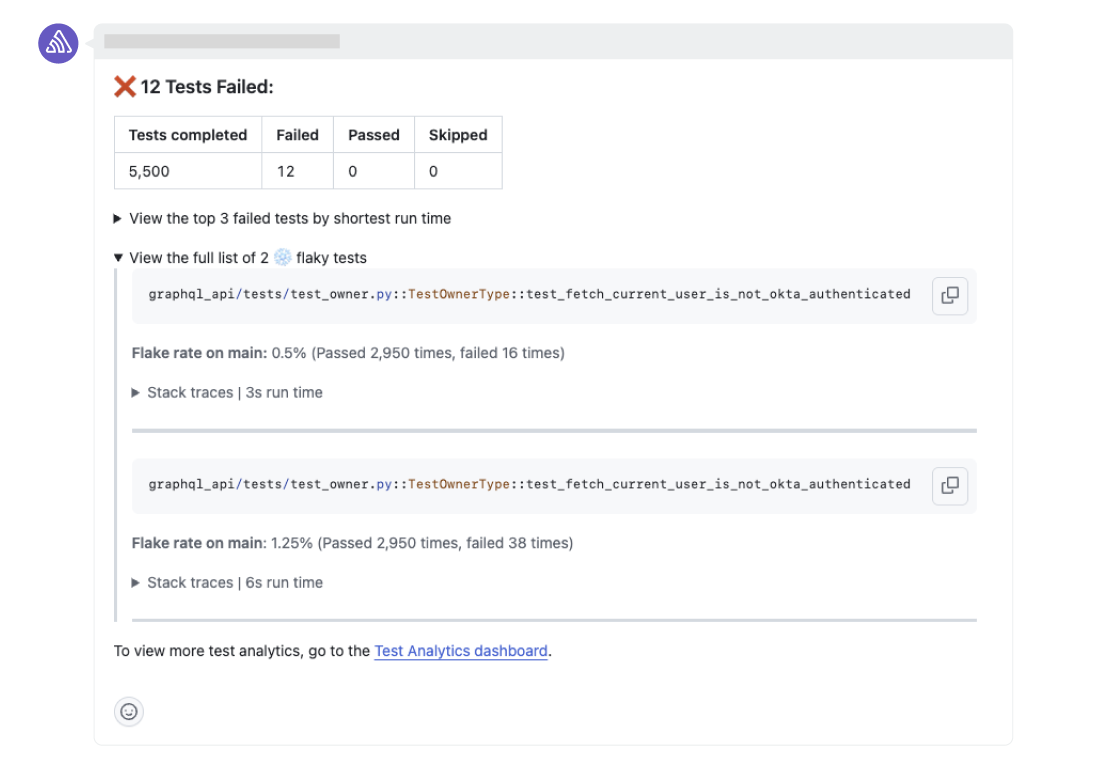Open the emoji reaction picker
The width and height of the screenshot is (1106, 775).
click(x=128, y=711)
